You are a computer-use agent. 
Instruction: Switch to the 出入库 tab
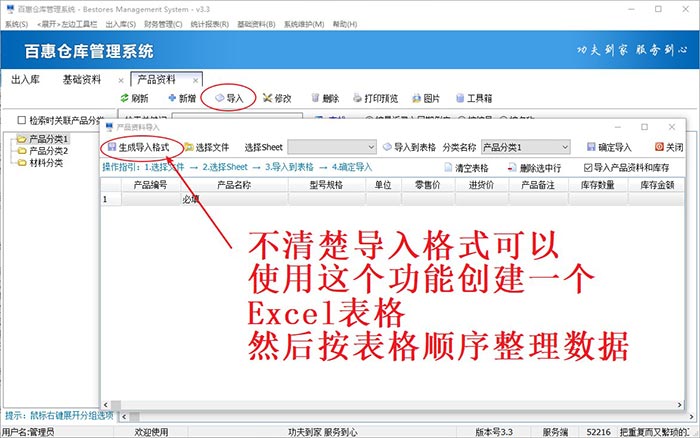click(x=25, y=80)
